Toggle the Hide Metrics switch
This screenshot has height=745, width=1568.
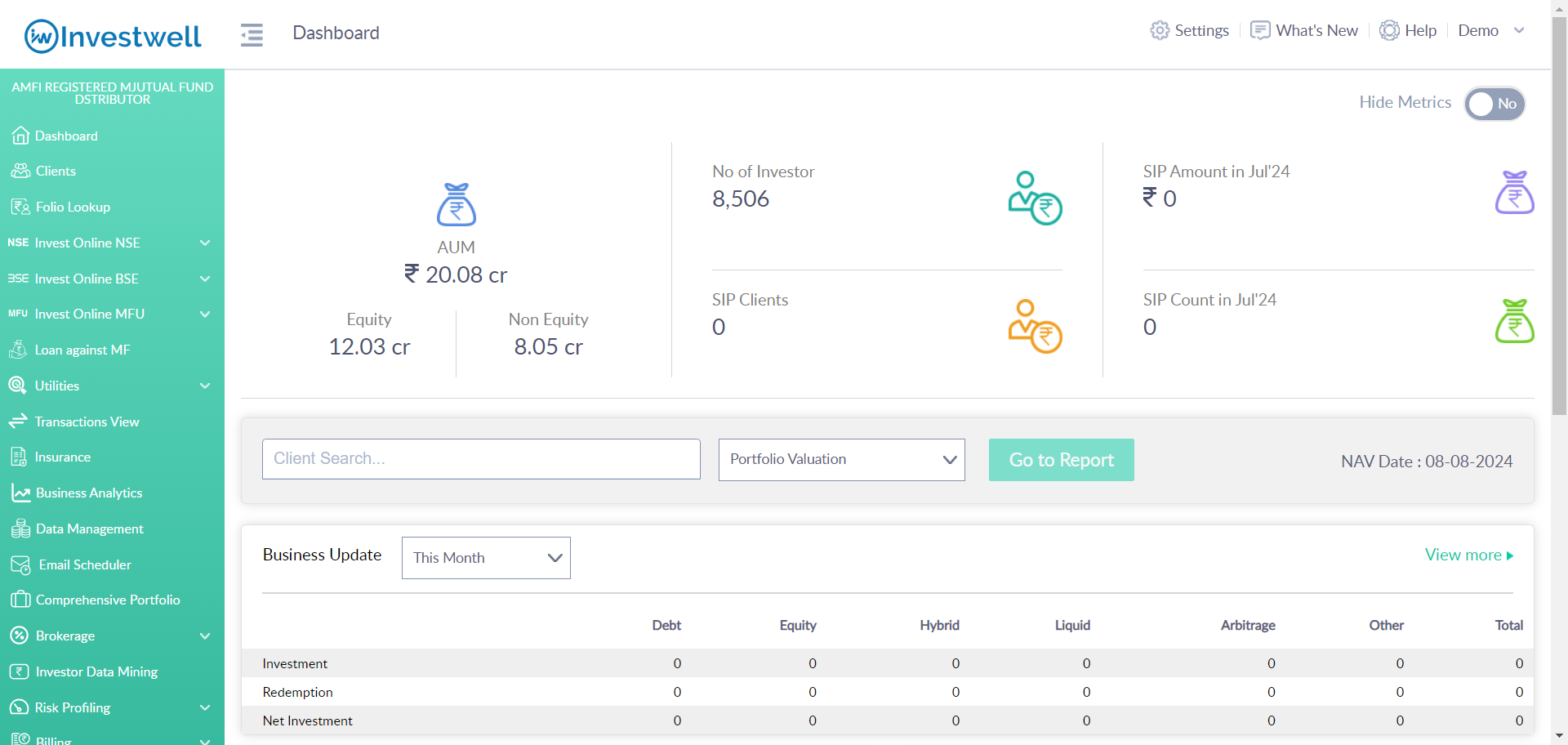(x=1494, y=104)
